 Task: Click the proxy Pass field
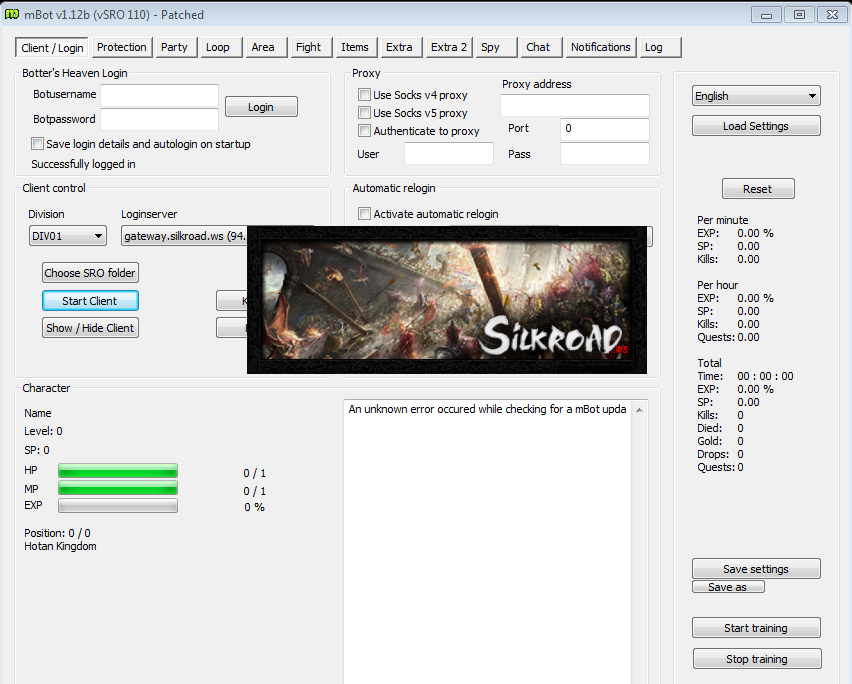coord(605,154)
